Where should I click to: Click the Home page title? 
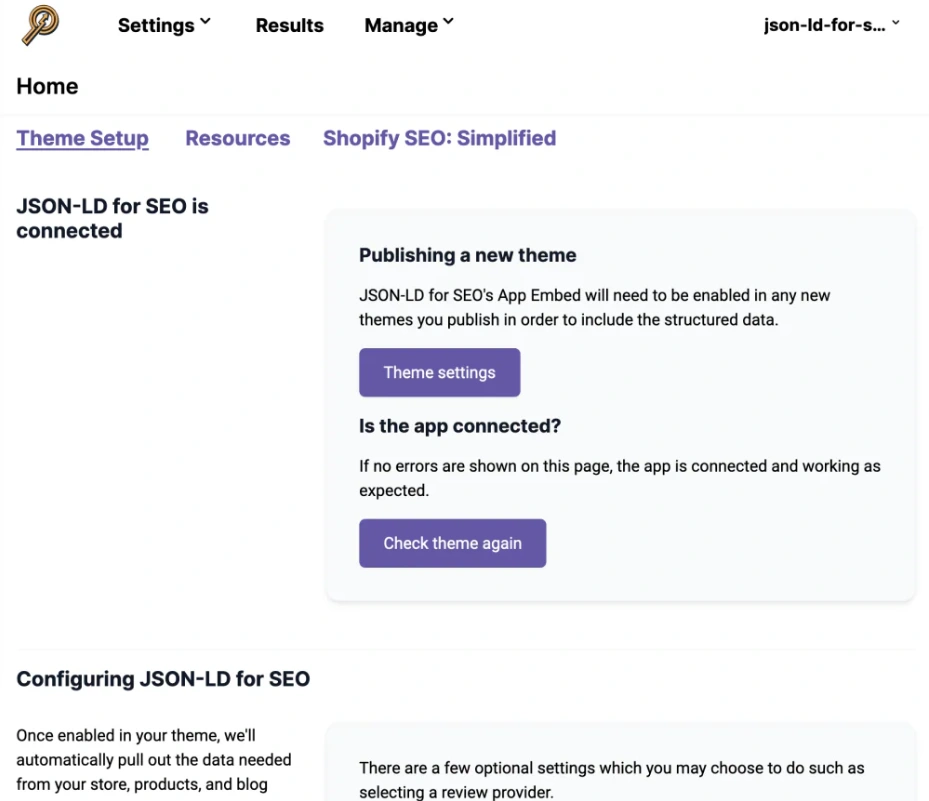47,86
